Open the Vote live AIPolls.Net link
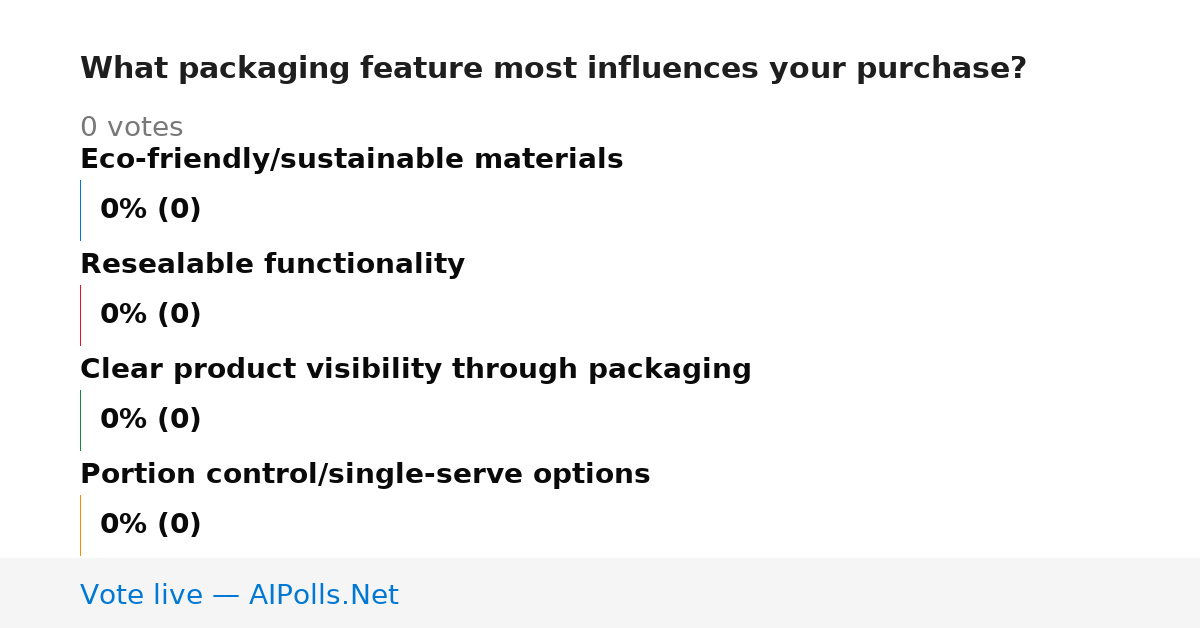Image resolution: width=1200 pixels, height=628 pixels. [x=239, y=595]
